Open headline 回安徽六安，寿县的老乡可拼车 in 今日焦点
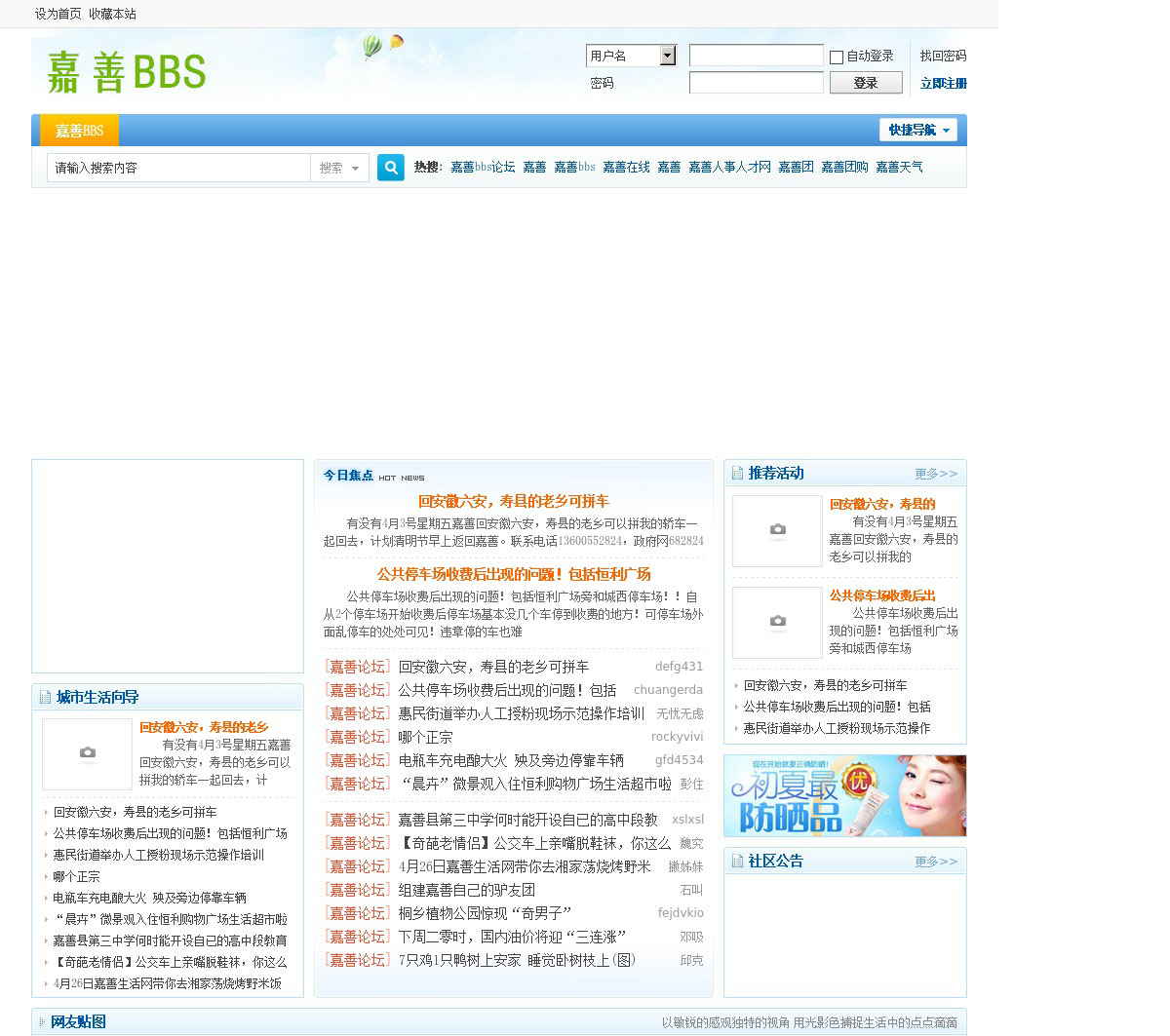This screenshot has height=1036, width=1170. point(514,501)
